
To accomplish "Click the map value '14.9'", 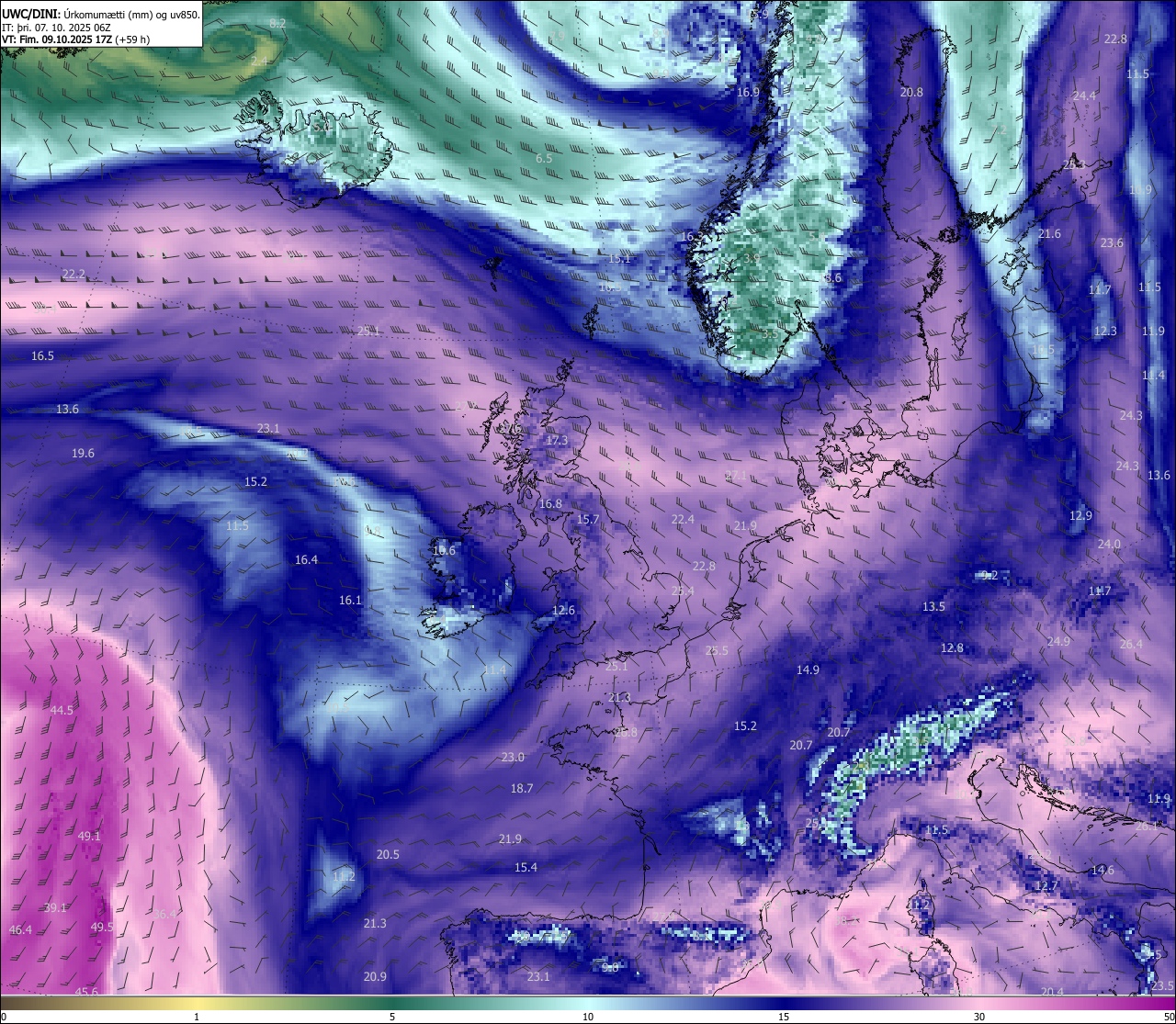I will click(x=808, y=670).
